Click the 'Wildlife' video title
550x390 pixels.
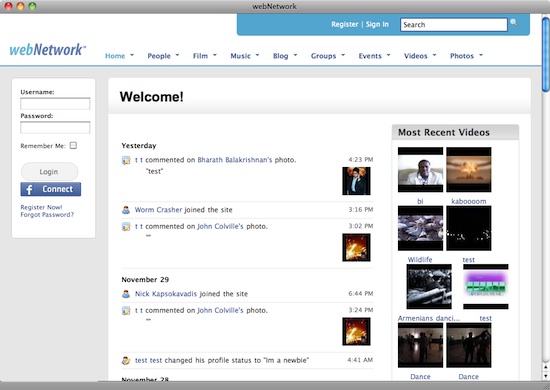click(420, 260)
